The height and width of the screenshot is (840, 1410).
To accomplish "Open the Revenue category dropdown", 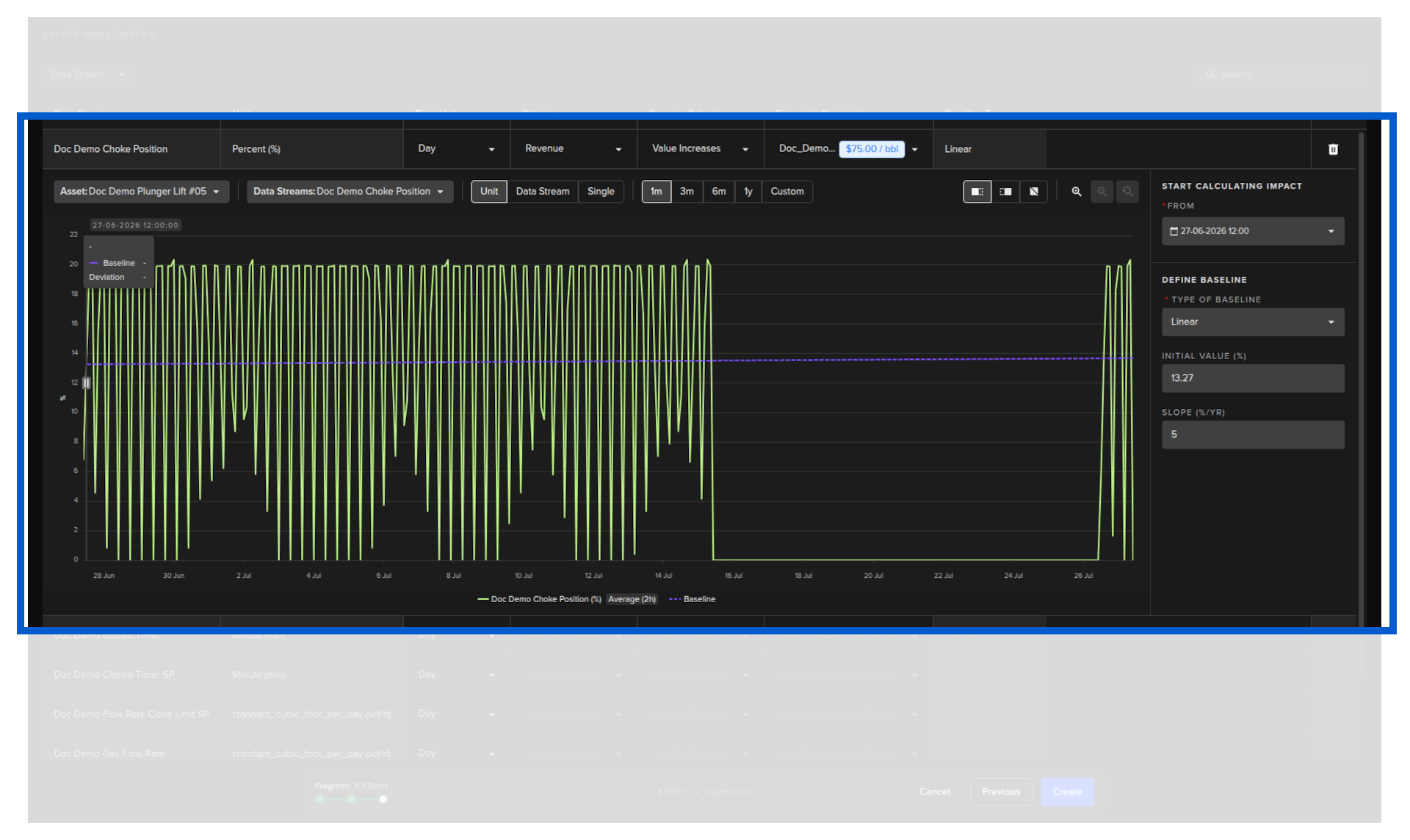I will (x=574, y=149).
